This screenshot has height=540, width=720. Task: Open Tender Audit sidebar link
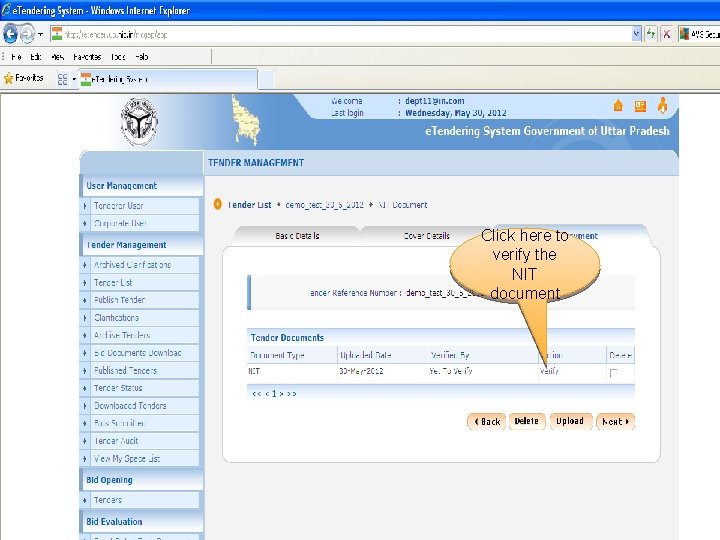tap(116, 441)
